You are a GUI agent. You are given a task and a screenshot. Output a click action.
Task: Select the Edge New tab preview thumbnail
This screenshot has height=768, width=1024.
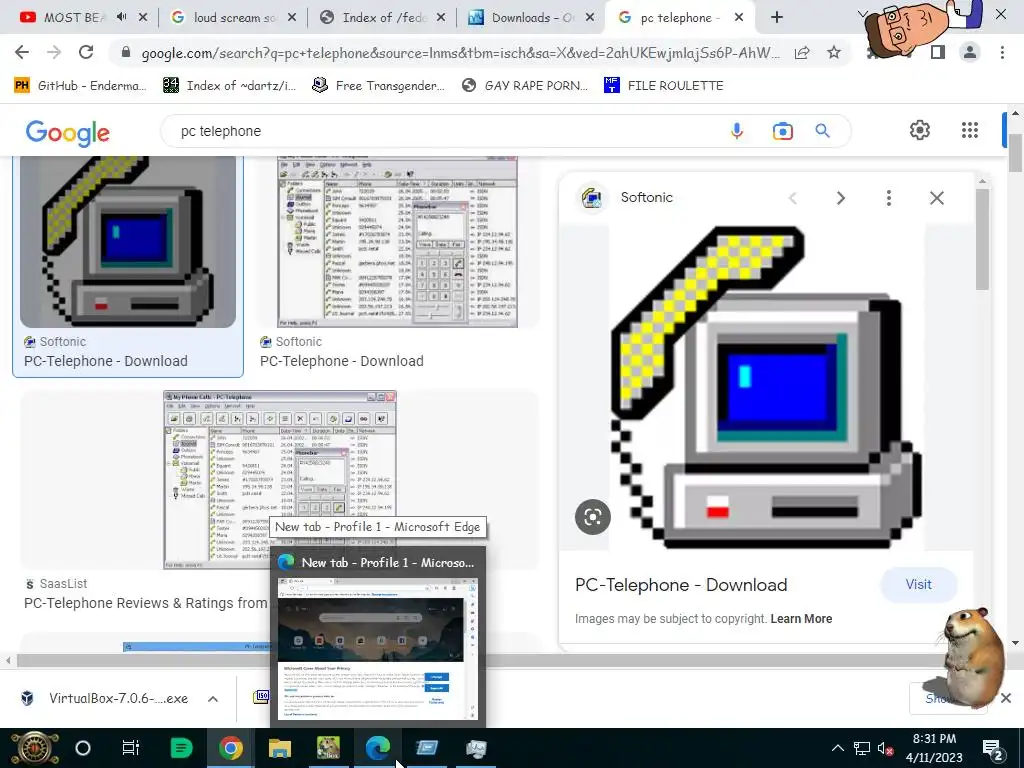click(x=377, y=649)
